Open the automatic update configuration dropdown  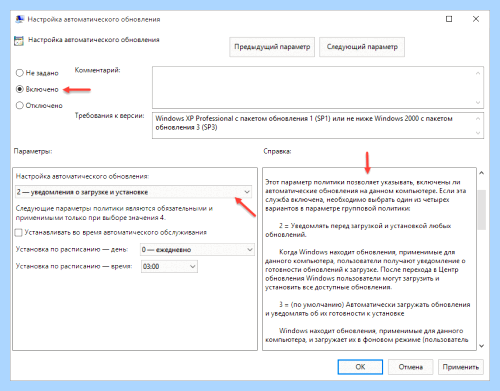pos(133,192)
